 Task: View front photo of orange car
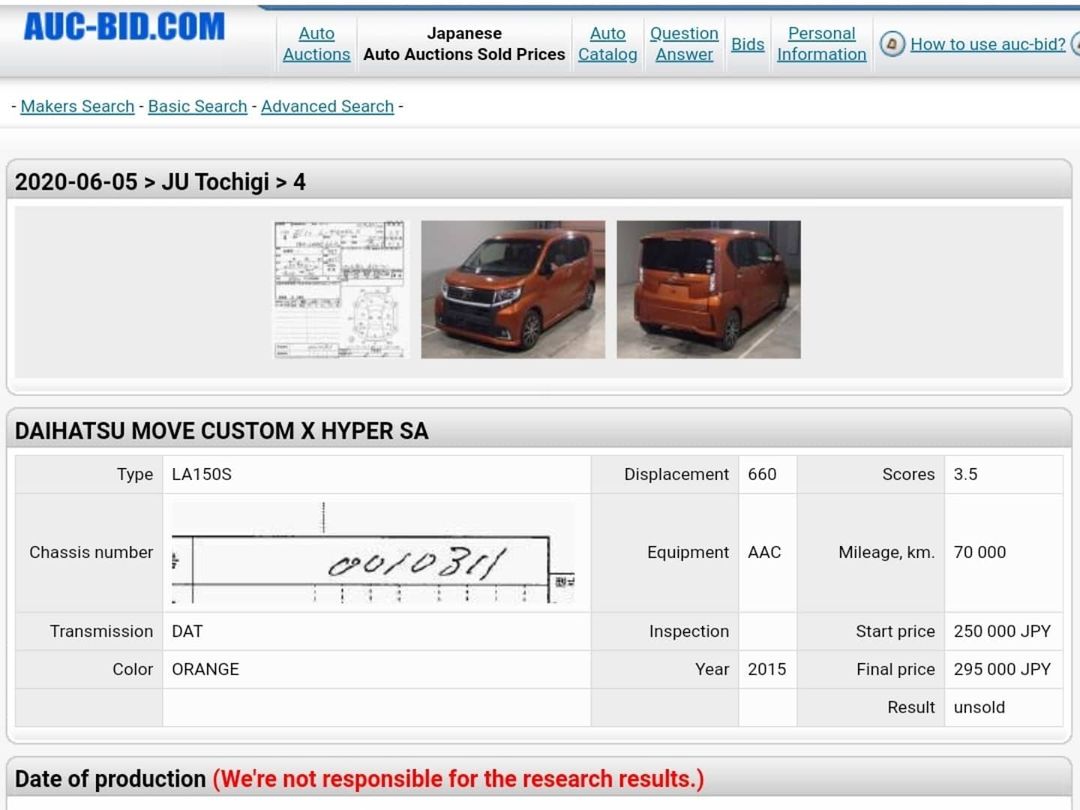[513, 289]
